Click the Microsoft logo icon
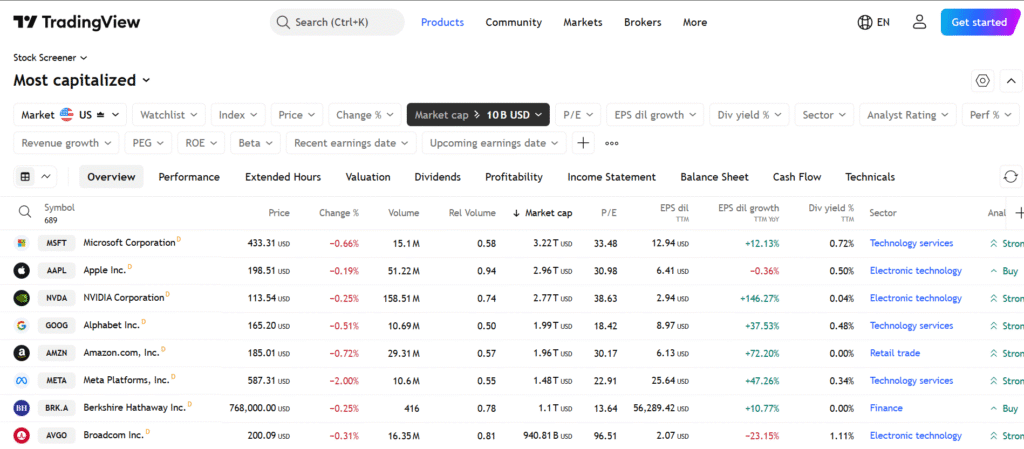 pyautogui.click(x=22, y=243)
